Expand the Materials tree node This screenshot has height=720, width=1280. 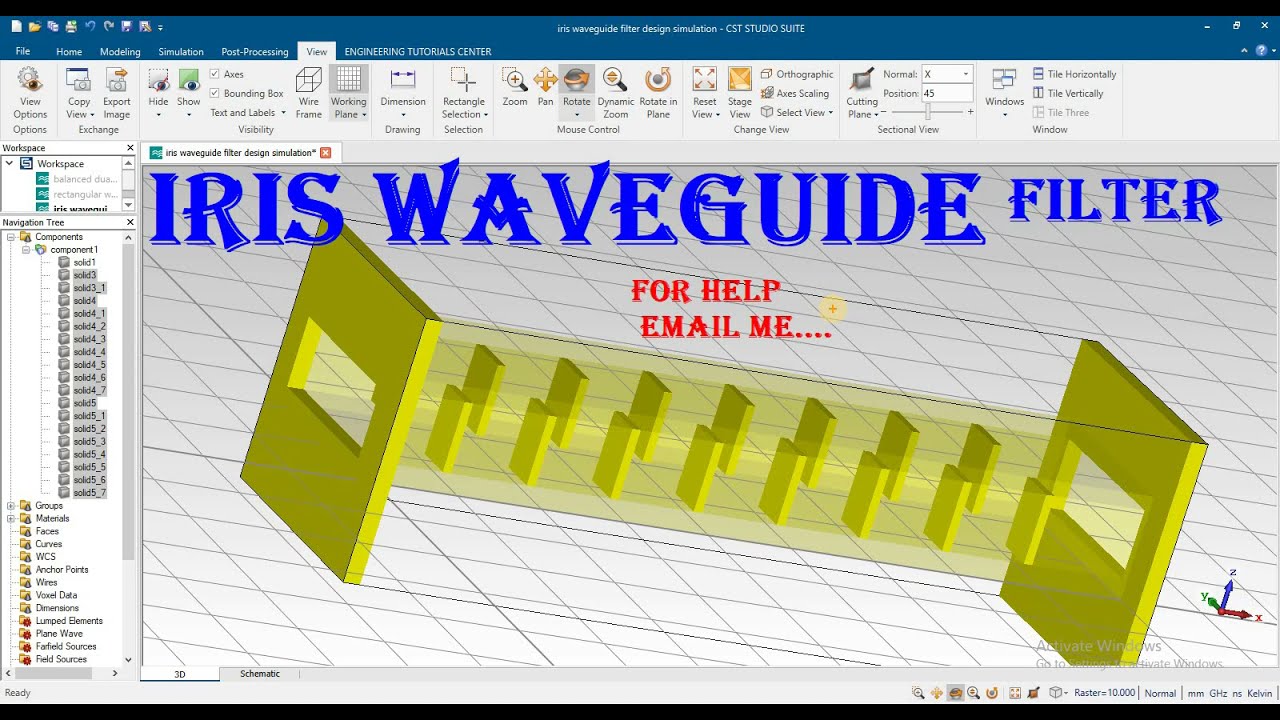11,519
